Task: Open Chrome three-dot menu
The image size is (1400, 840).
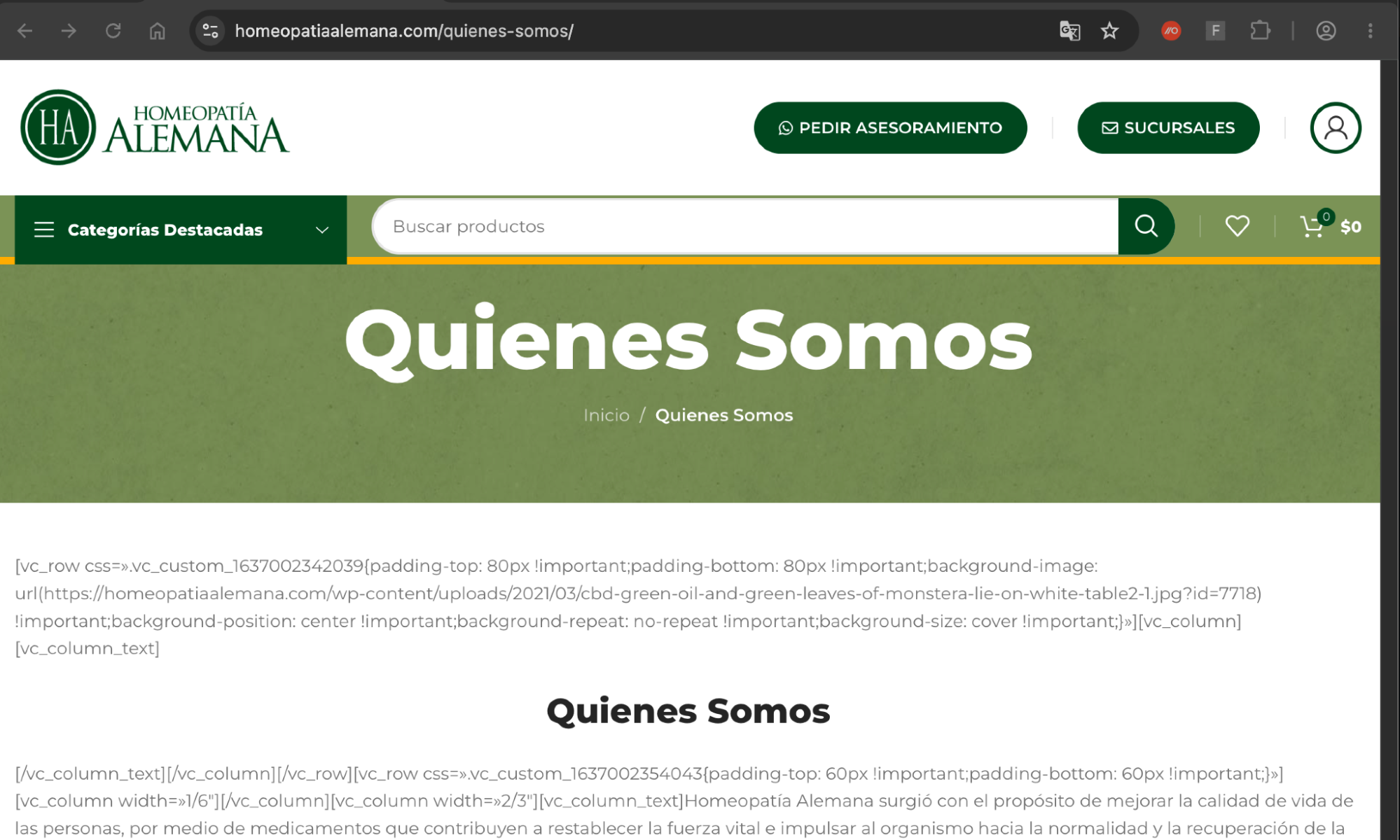Action: (1371, 31)
